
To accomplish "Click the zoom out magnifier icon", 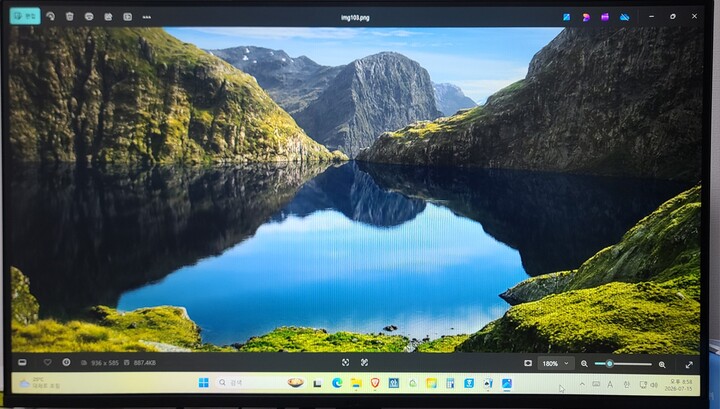I will click(x=584, y=364).
